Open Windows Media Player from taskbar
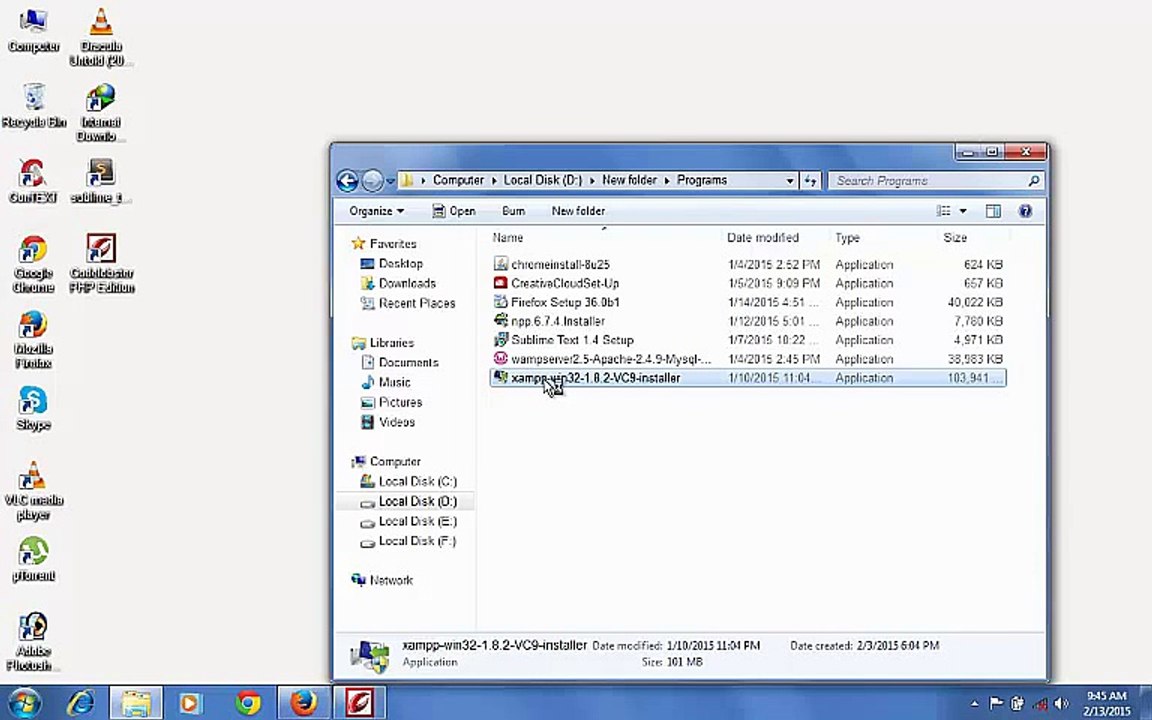The image size is (1152, 720). 190,703
